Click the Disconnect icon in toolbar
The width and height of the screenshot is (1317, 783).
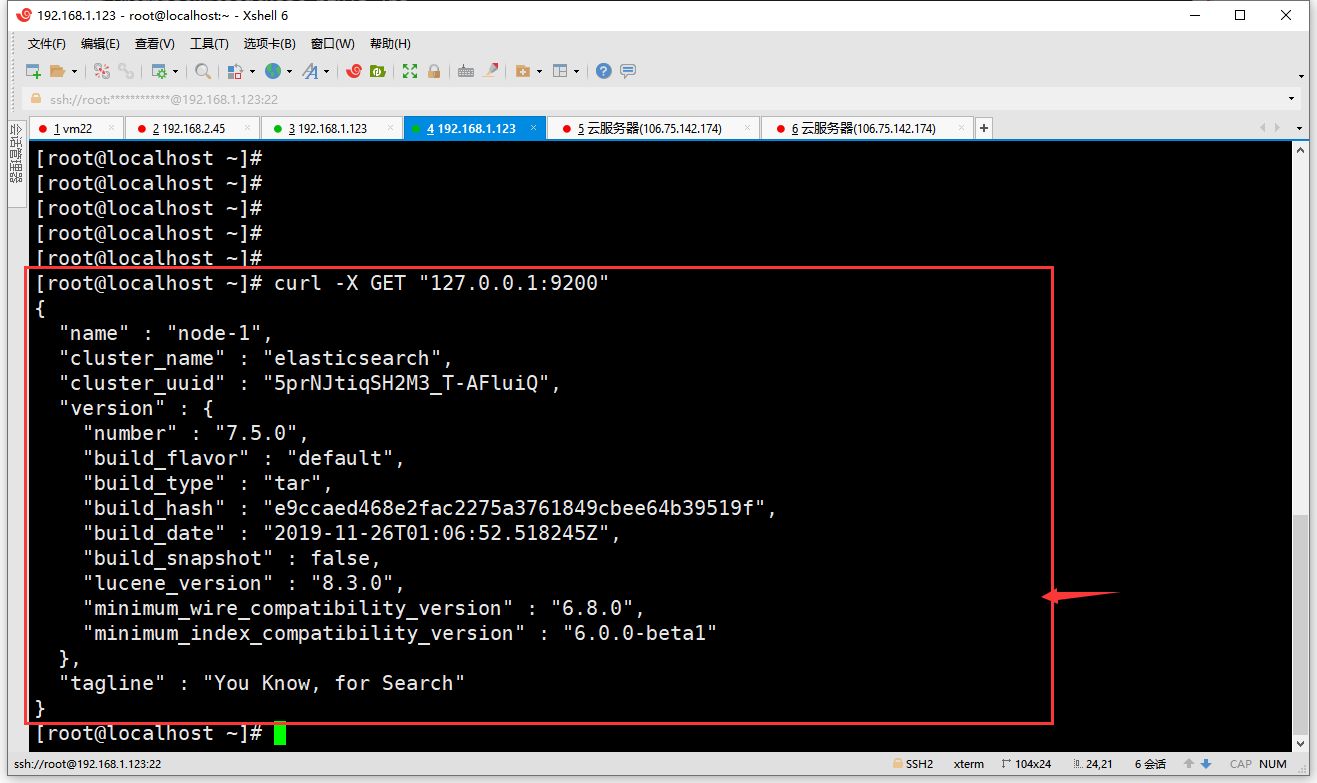click(x=102, y=71)
